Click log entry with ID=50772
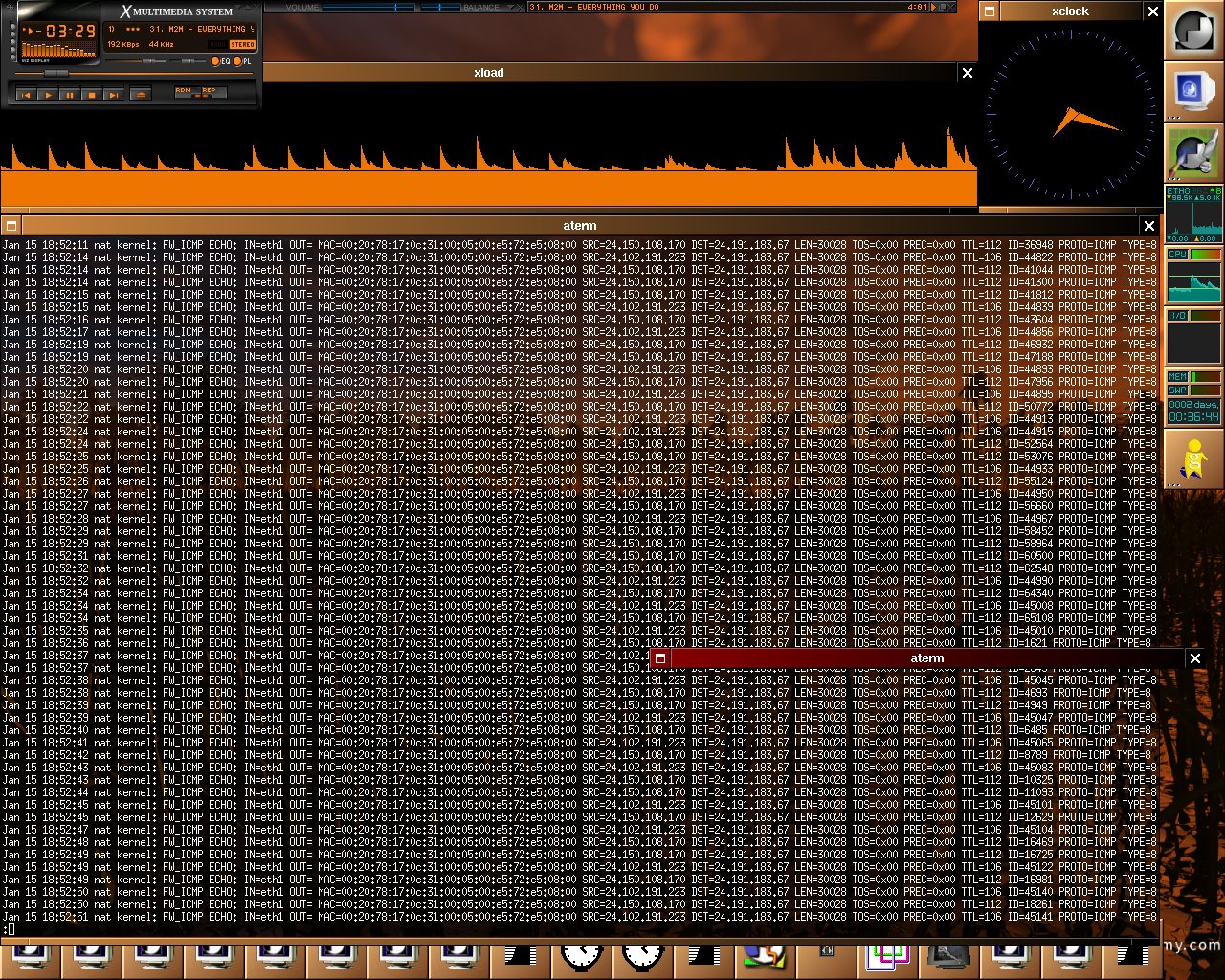The image size is (1225, 980). pos(579,407)
